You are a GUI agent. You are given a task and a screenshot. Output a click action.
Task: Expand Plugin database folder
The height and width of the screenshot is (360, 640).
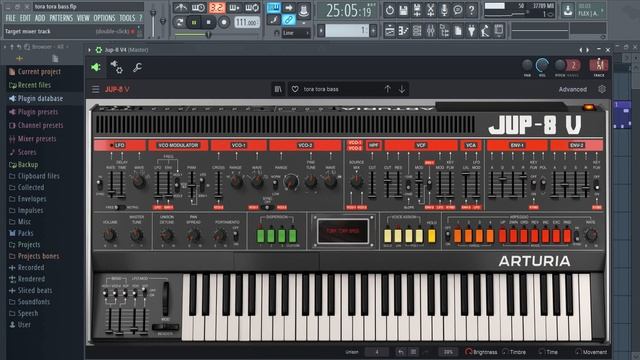tap(40, 99)
